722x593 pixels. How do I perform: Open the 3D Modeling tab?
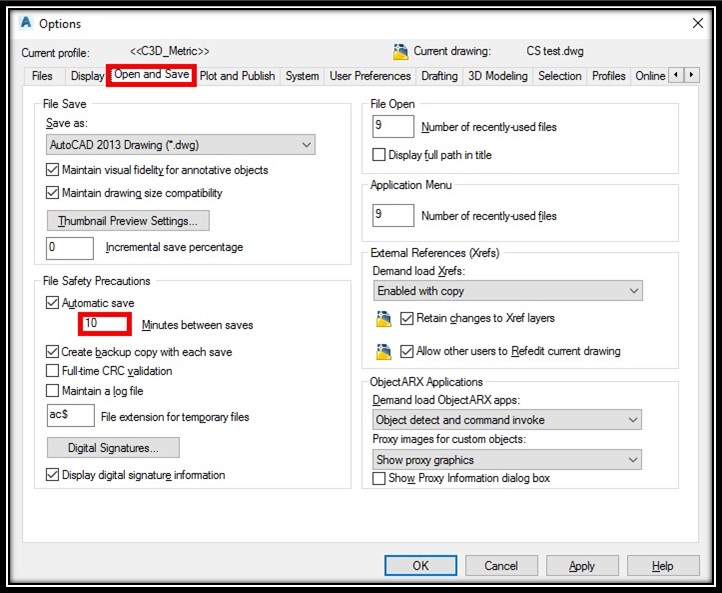click(x=498, y=76)
